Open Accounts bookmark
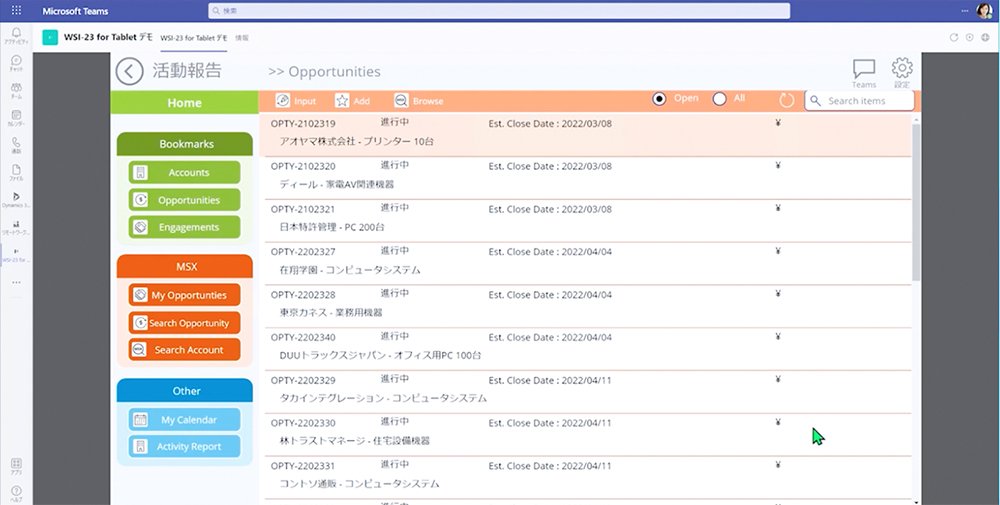This screenshot has height=505, width=1000. point(184,172)
